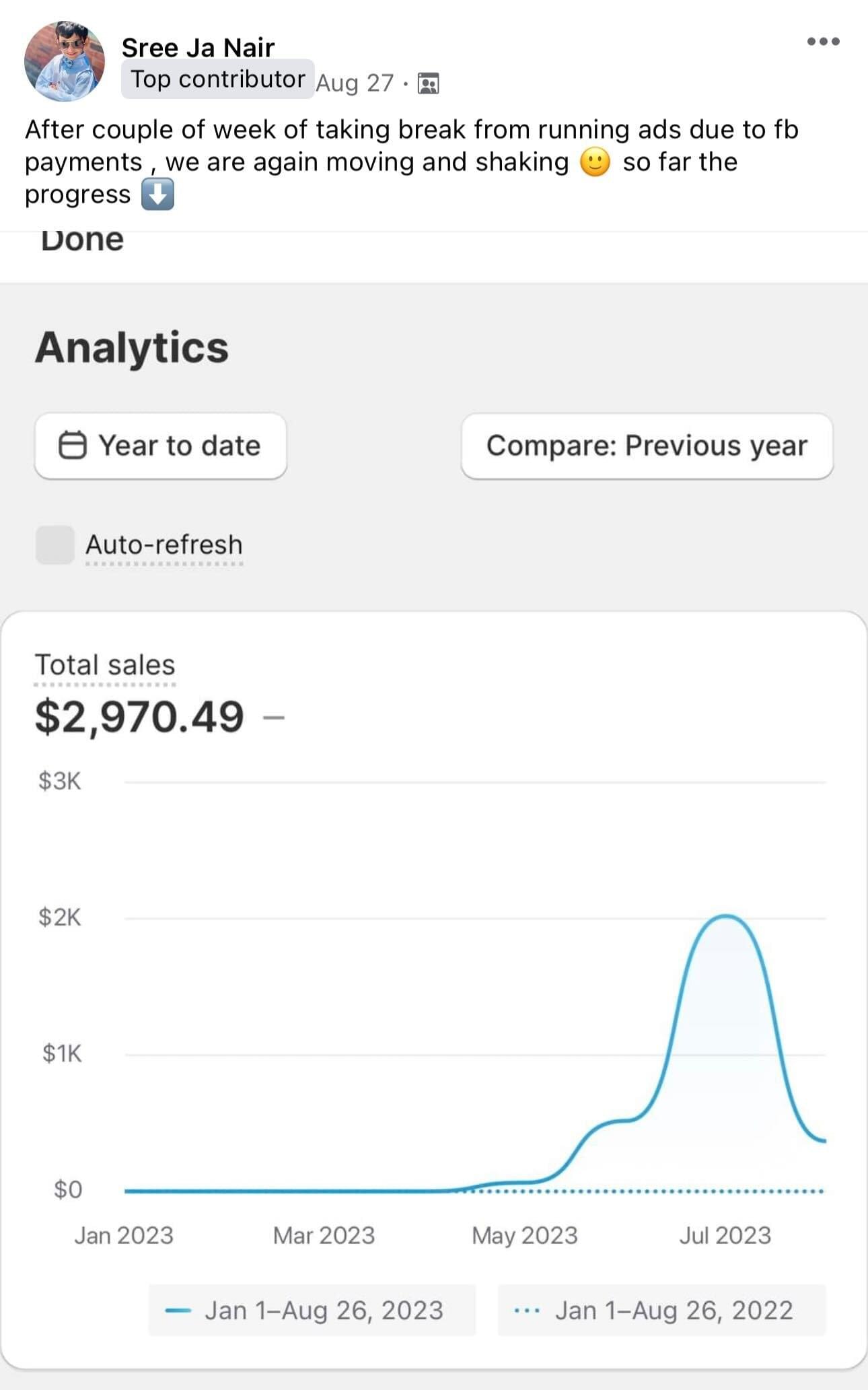868x1390 pixels.
Task: Toggle the Jan 1–Aug 26, 2023 legend series
Action: tap(312, 1310)
